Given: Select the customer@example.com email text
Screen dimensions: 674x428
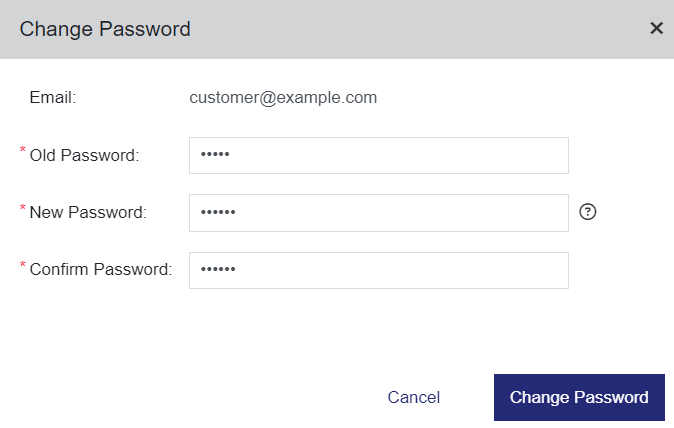Looking at the screenshot, I should (x=283, y=98).
